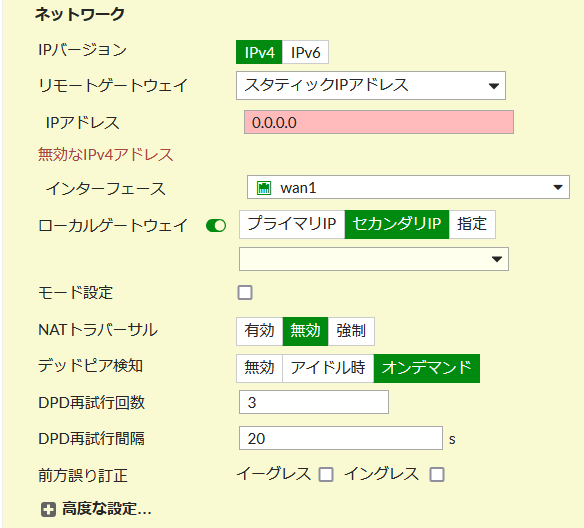
Task: Set デッドピア検知 to 無効
Action: [260, 368]
